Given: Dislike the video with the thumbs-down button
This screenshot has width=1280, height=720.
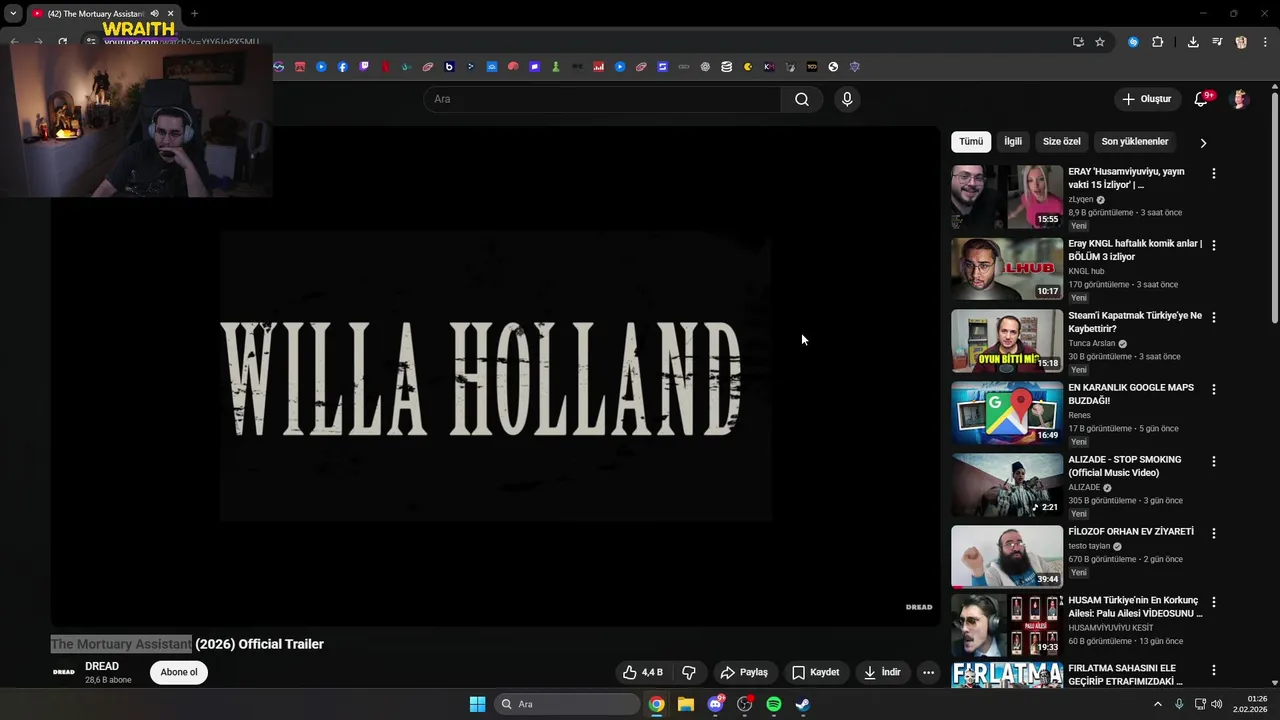Looking at the screenshot, I should click(x=688, y=672).
